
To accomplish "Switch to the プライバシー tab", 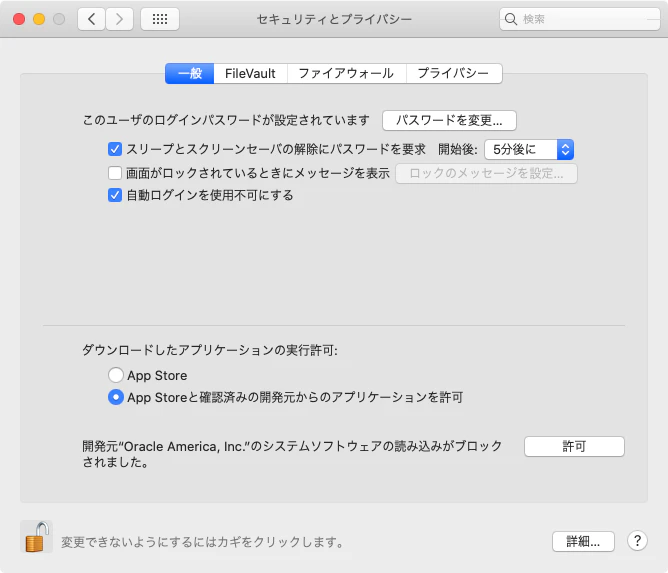I will 454,74.
